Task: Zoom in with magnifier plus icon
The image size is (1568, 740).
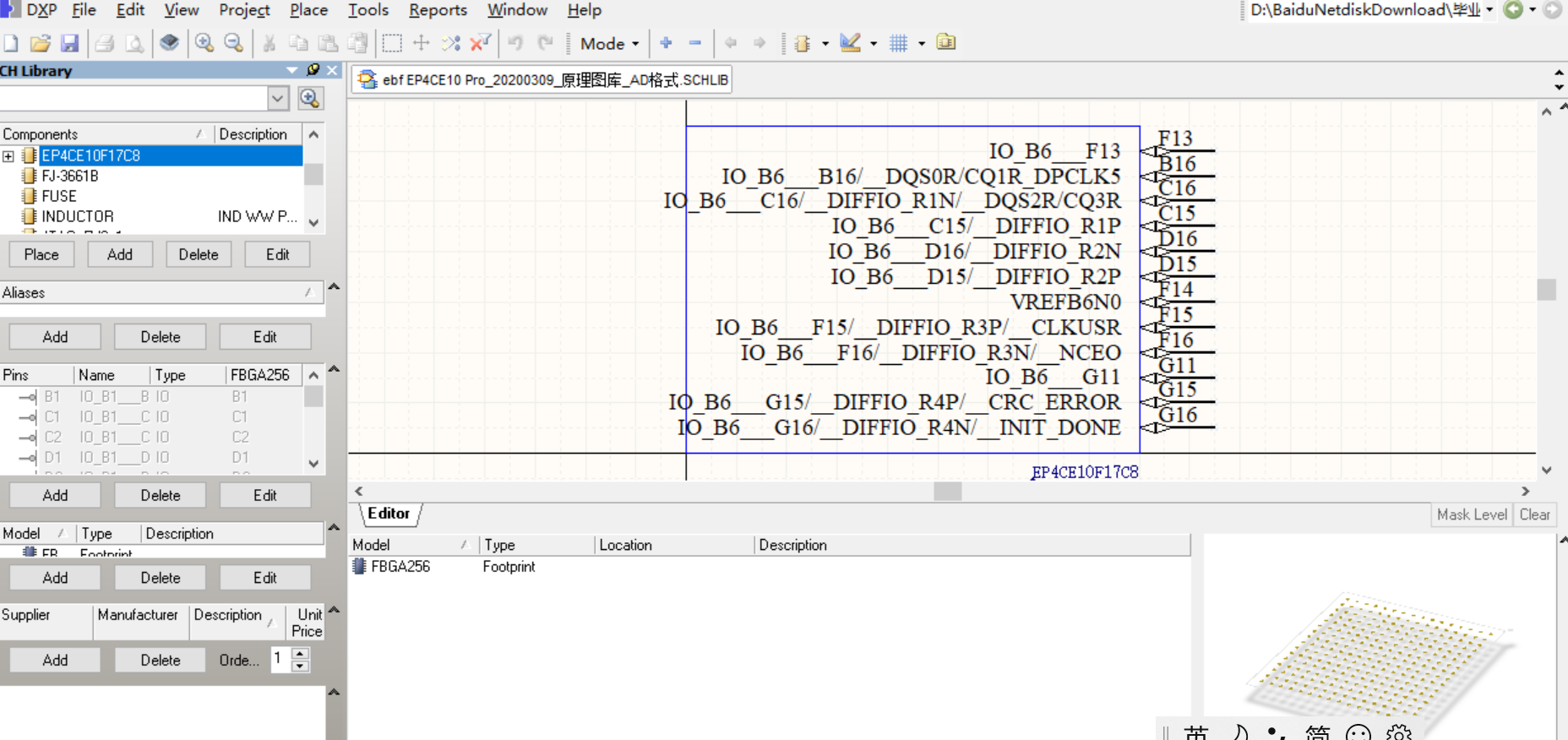Action: 204,43
